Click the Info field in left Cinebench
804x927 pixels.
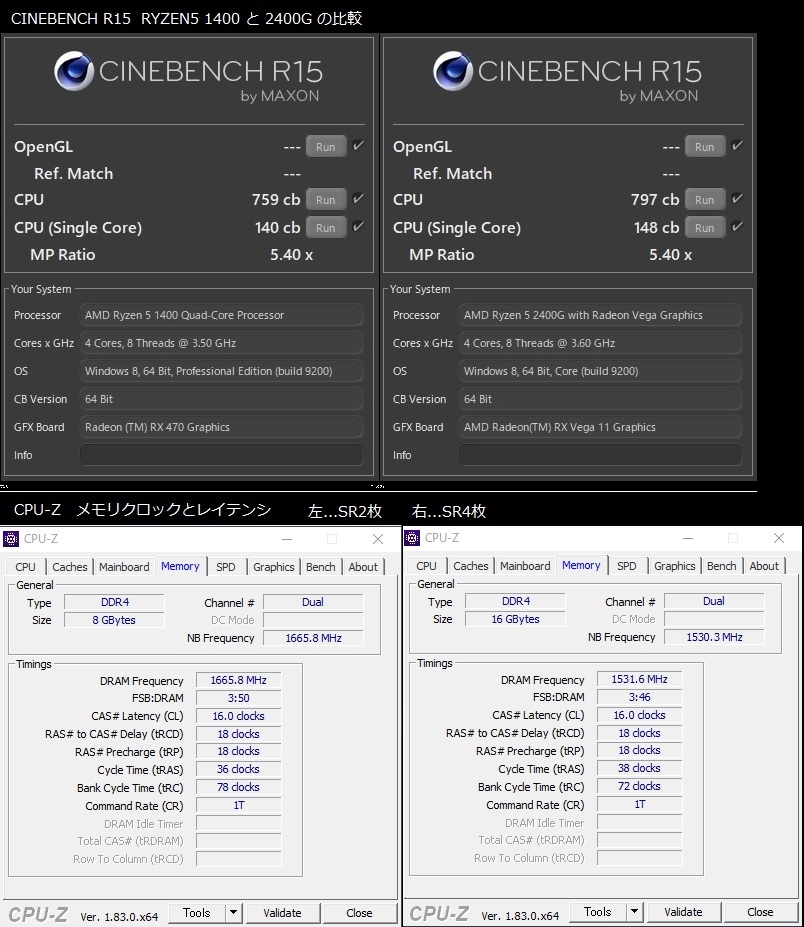click(221, 455)
